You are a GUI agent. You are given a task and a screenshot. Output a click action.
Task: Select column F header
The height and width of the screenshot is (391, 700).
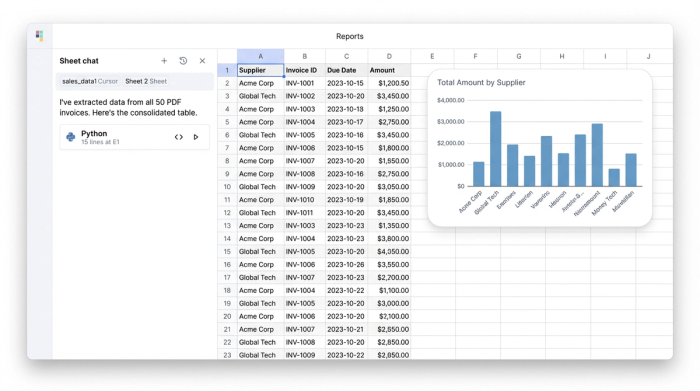click(x=475, y=56)
